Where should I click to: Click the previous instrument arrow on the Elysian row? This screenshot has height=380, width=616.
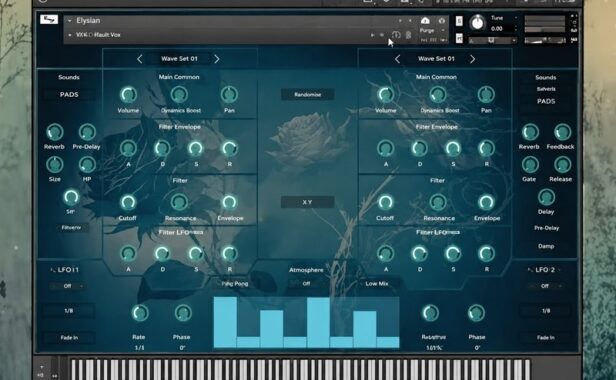[x=400, y=20]
